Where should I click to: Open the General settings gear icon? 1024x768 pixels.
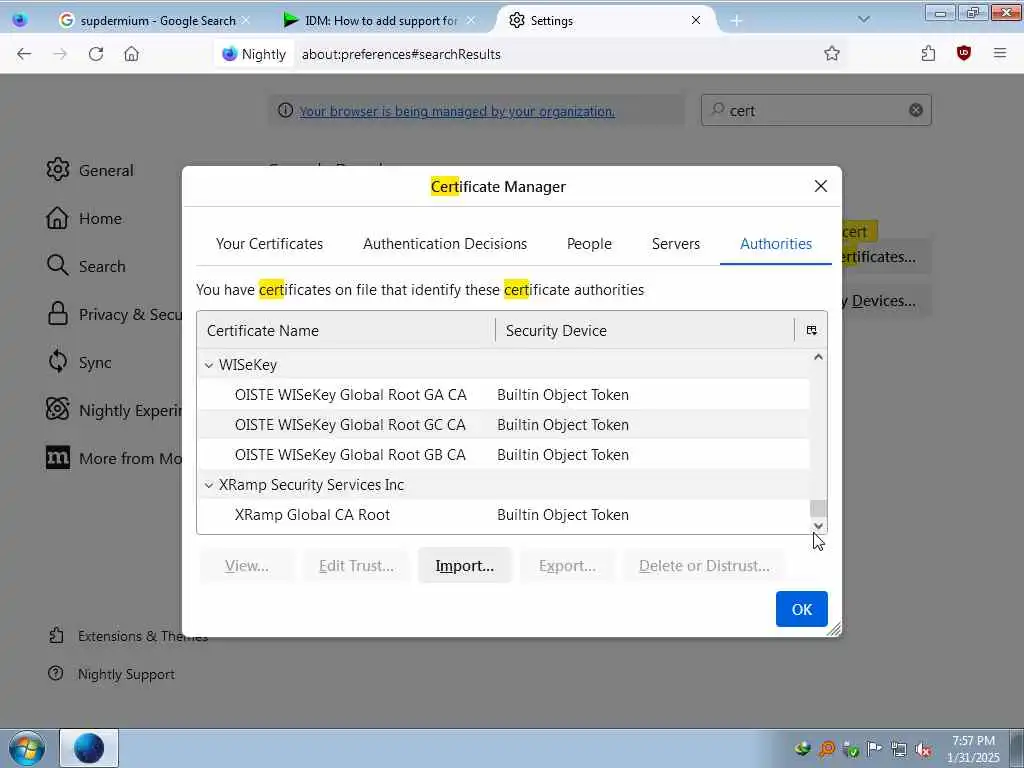(x=57, y=170)
